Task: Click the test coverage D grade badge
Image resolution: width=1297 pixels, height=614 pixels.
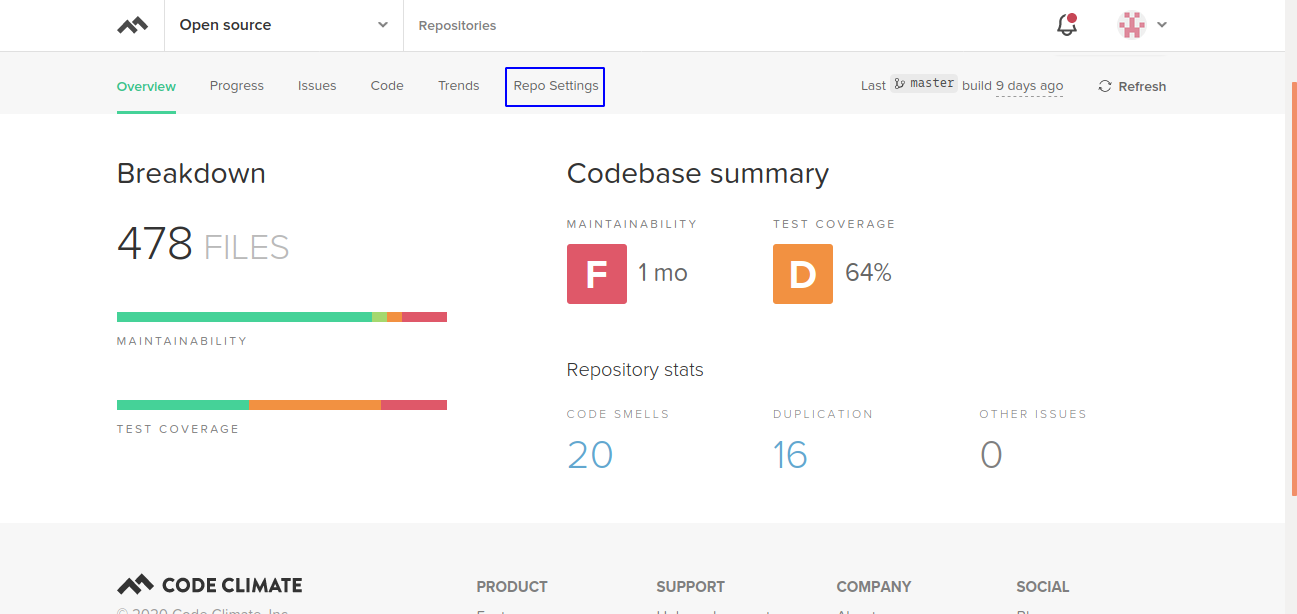Action: 803,274
